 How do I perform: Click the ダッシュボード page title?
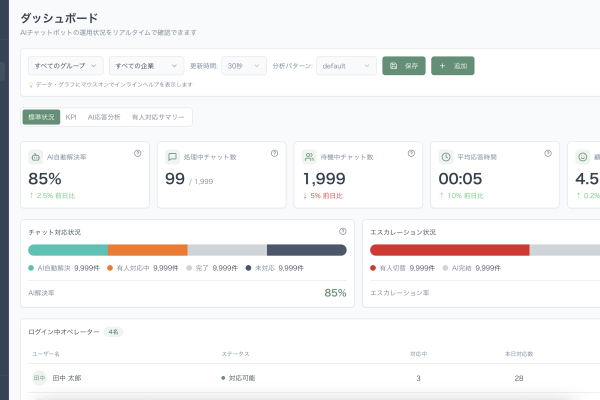(59, 18)
